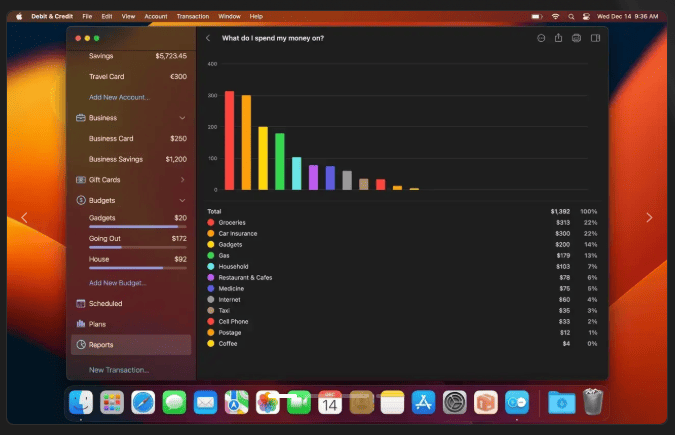The image size is (675, 435).
Task: Click the orange Car Insurance legend dot
Action: (211, 233)
